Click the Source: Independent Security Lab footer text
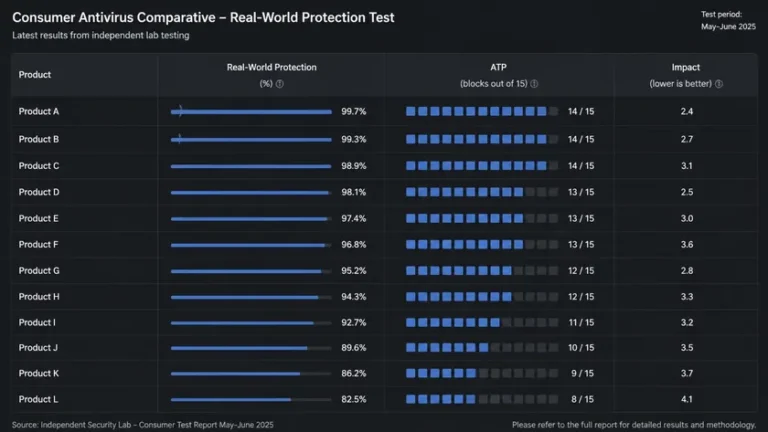Viewport: 768px width, 432px height. 143,425
